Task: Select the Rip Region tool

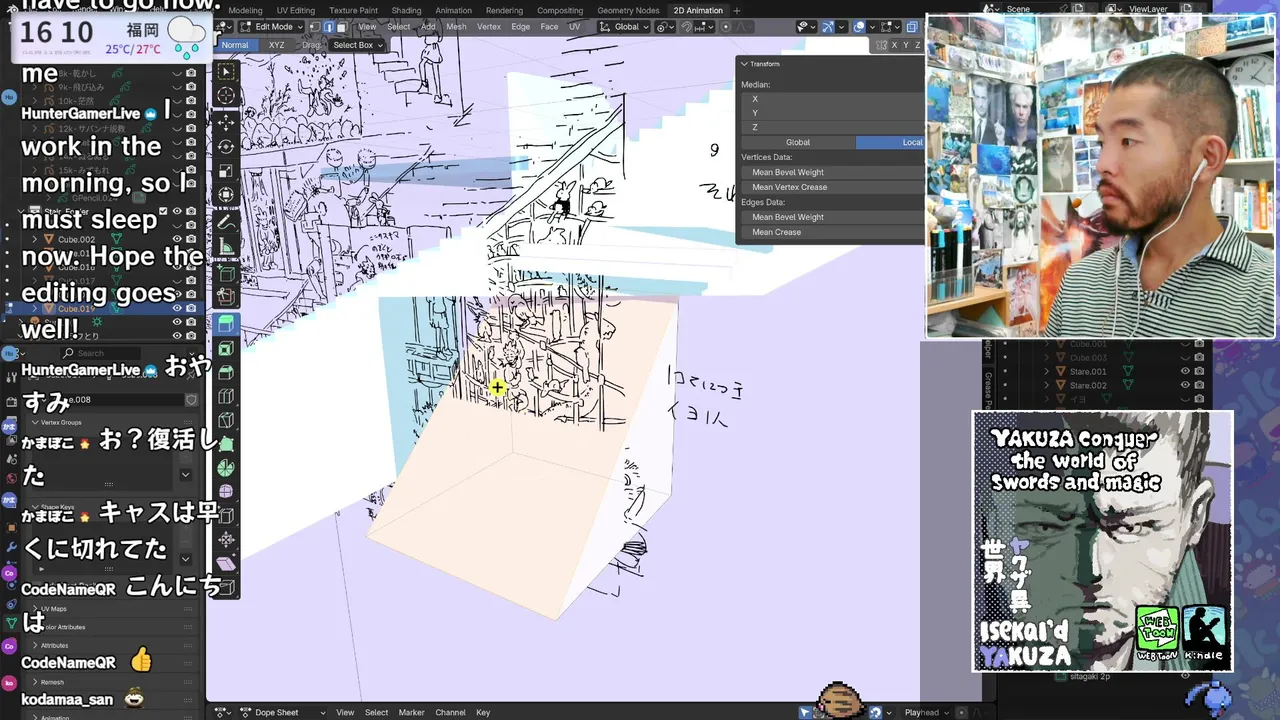Action: click(227, 588)
